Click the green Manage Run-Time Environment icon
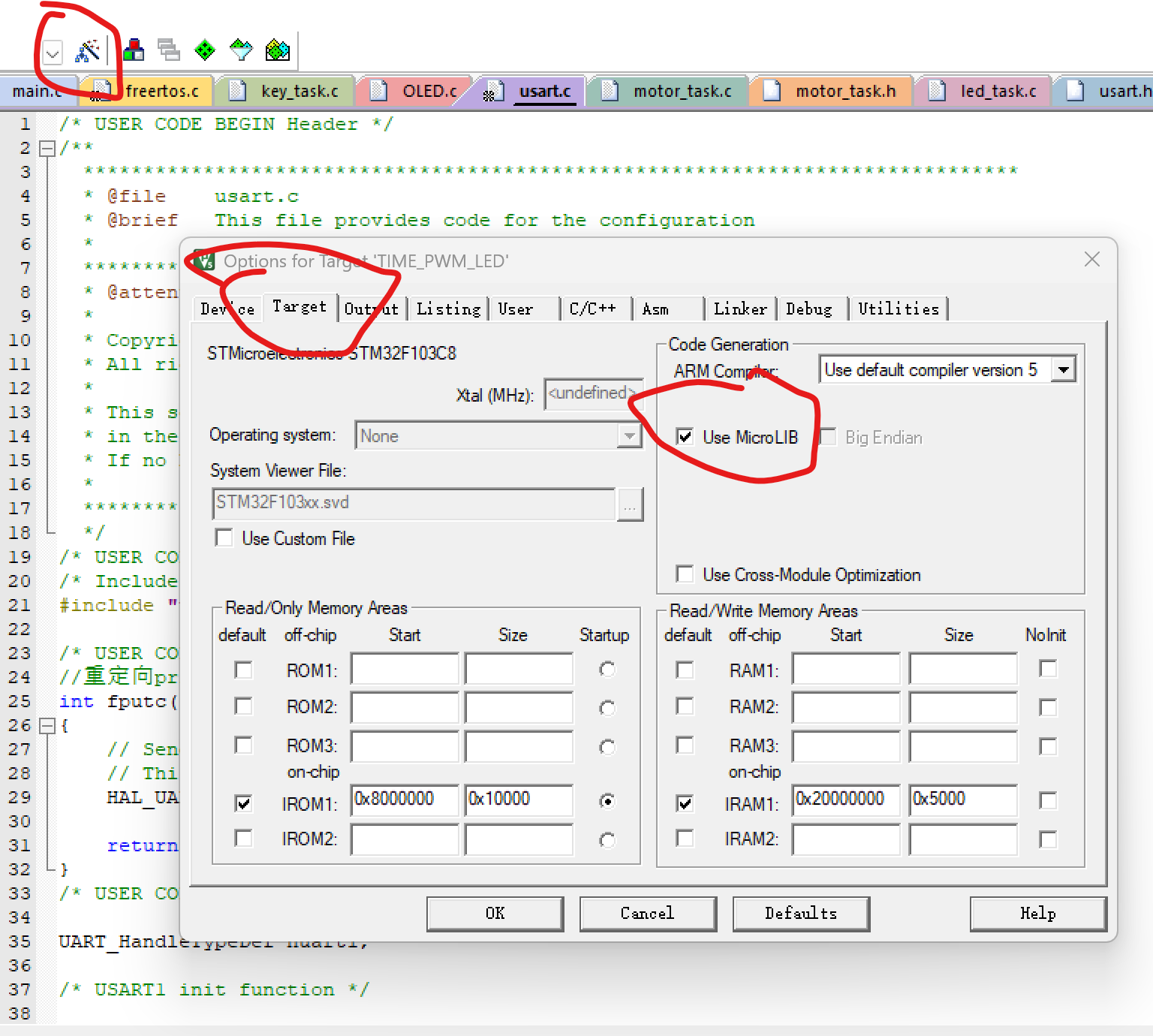The width and height of the screenshot is (1153, 1036). pos(205,50)
